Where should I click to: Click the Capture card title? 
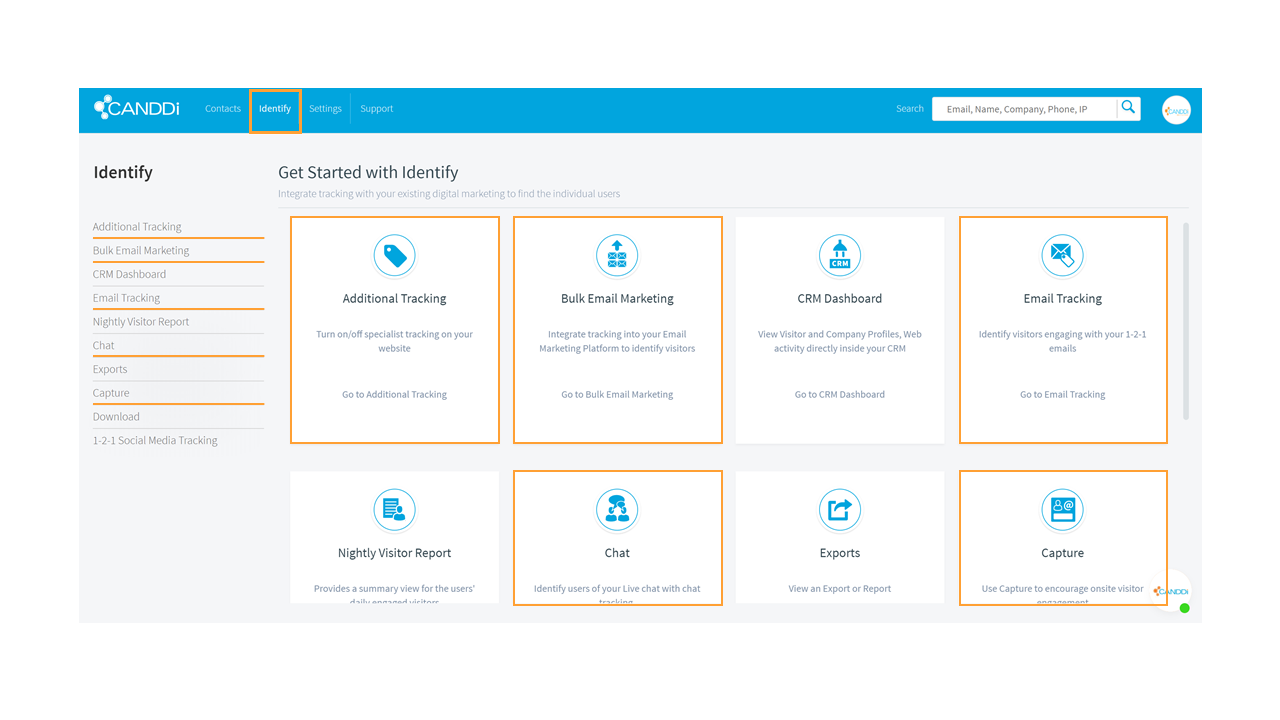1062,553
